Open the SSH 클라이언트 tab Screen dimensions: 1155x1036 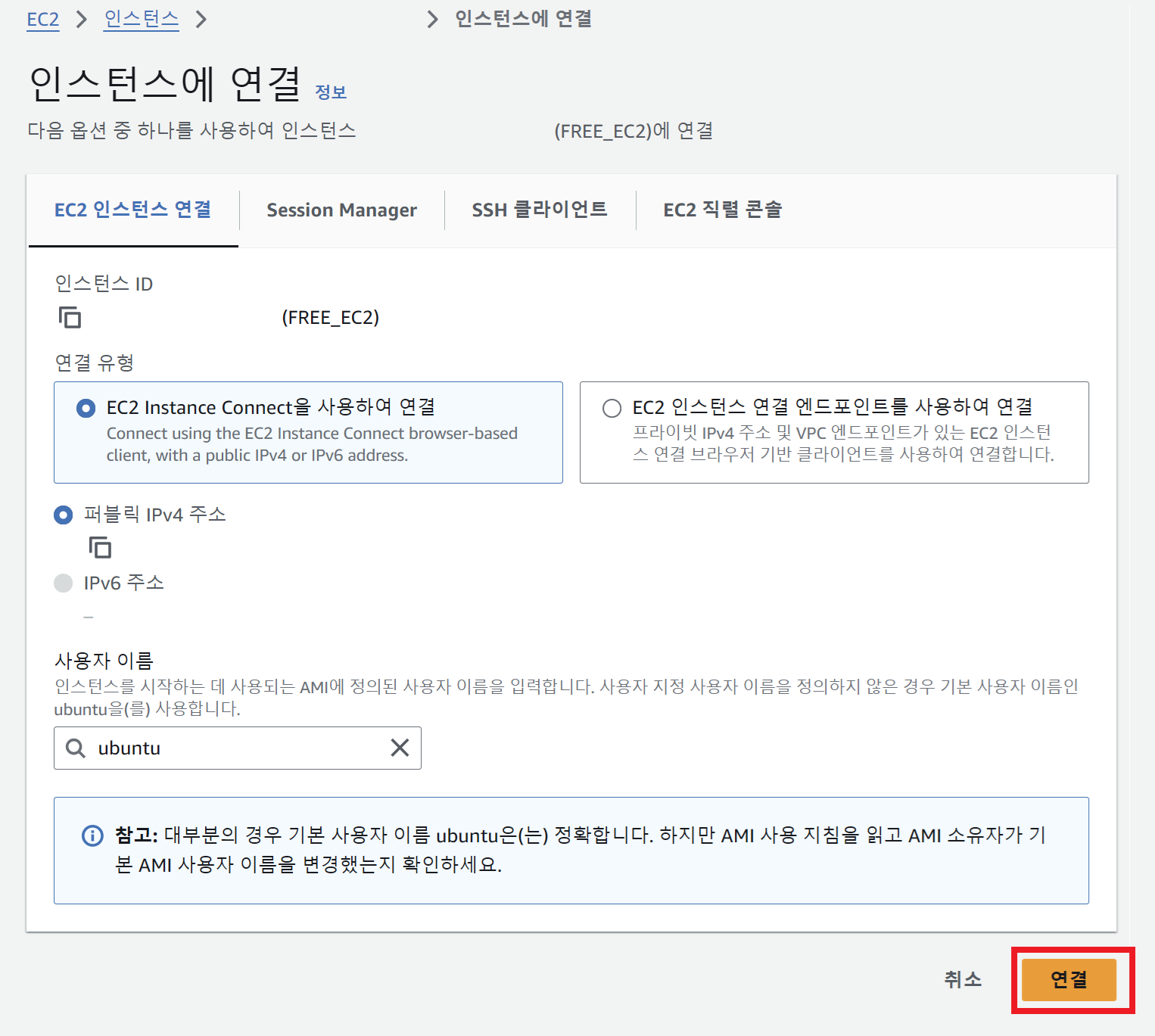(x=540, y=210)
